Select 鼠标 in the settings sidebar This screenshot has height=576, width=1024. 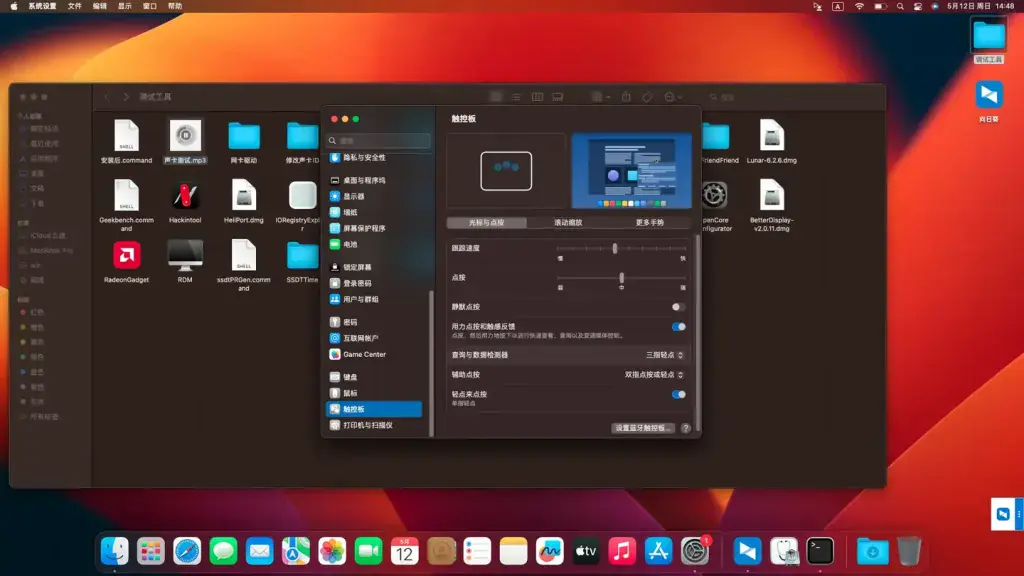point(374,393)
